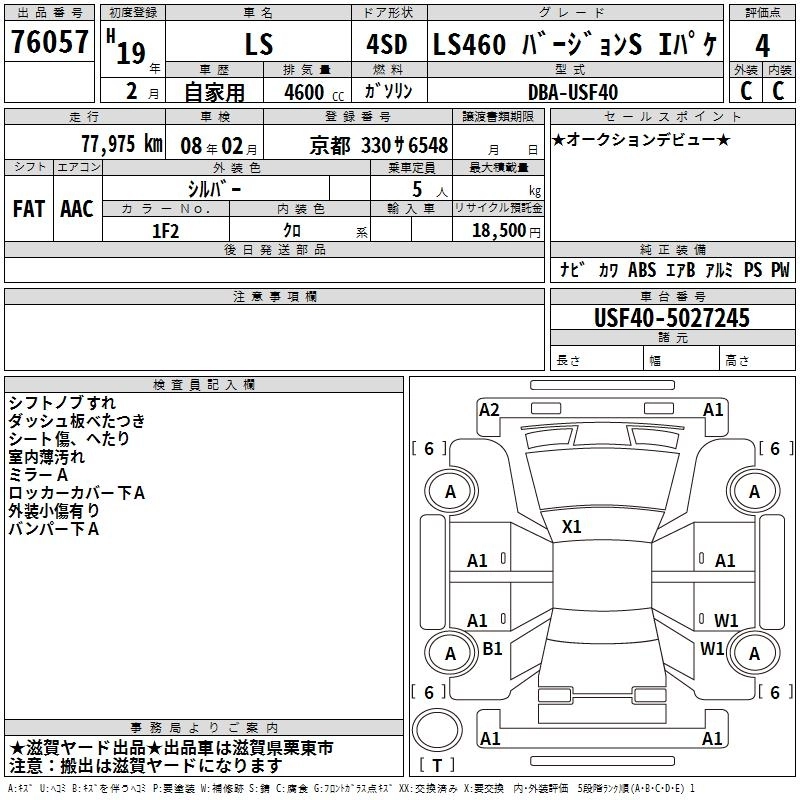Screen dimensions: 800x800
Task: Click the bottom-right tire circle marked A
Action: pos(753,653)
